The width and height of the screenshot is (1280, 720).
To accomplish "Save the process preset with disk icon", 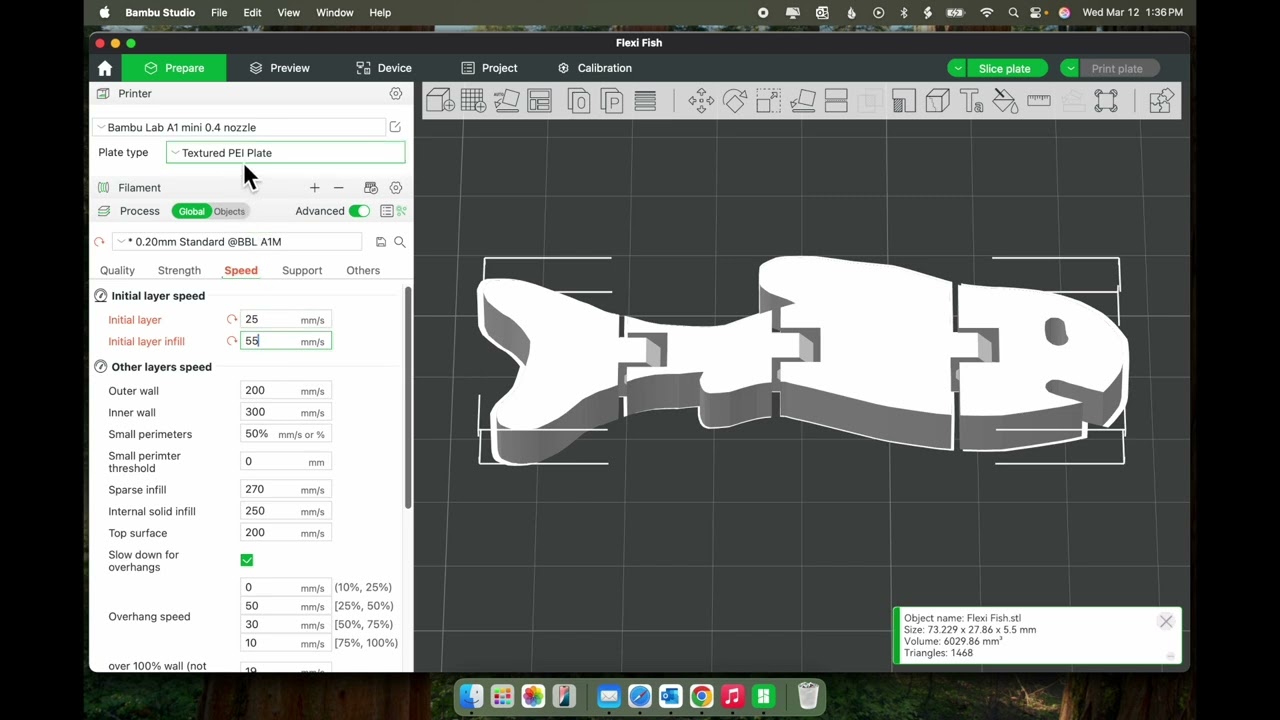I will 381,242.
